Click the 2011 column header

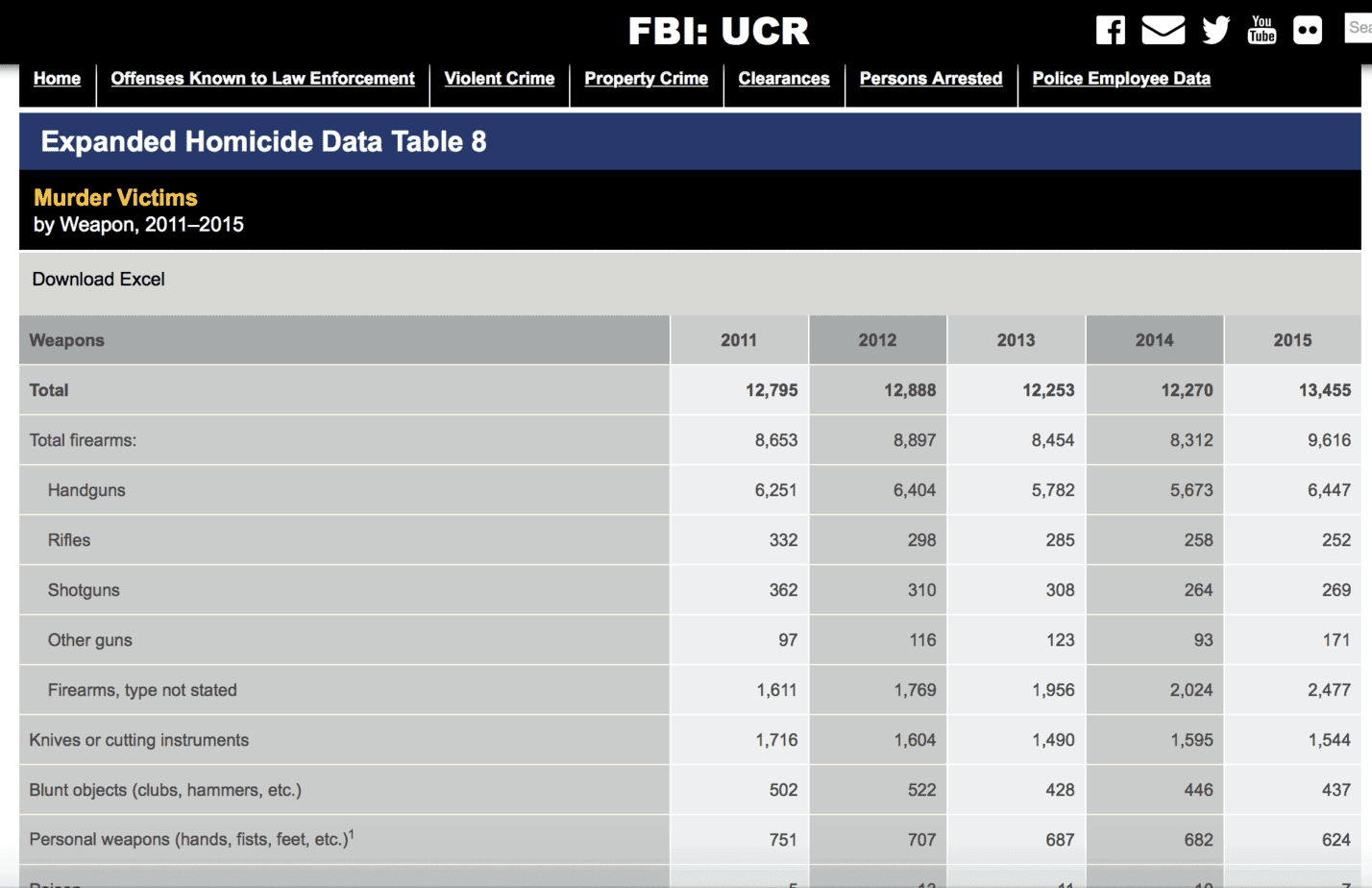click(739, 340)
